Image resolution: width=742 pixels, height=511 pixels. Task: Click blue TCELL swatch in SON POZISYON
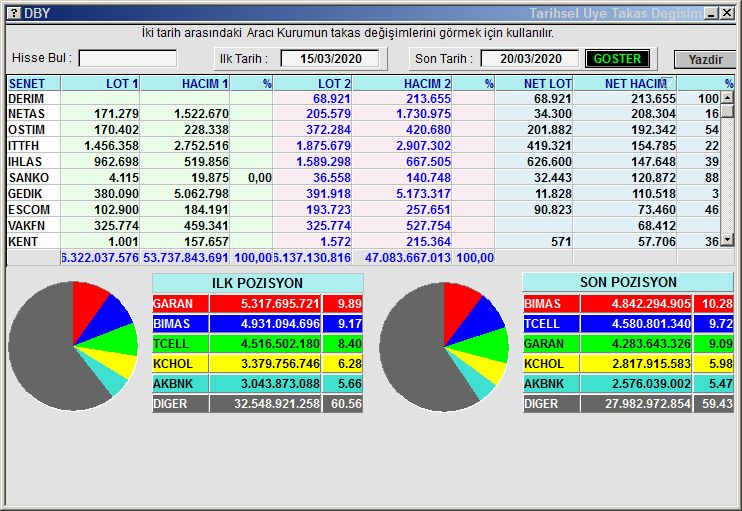coord(551,324)
